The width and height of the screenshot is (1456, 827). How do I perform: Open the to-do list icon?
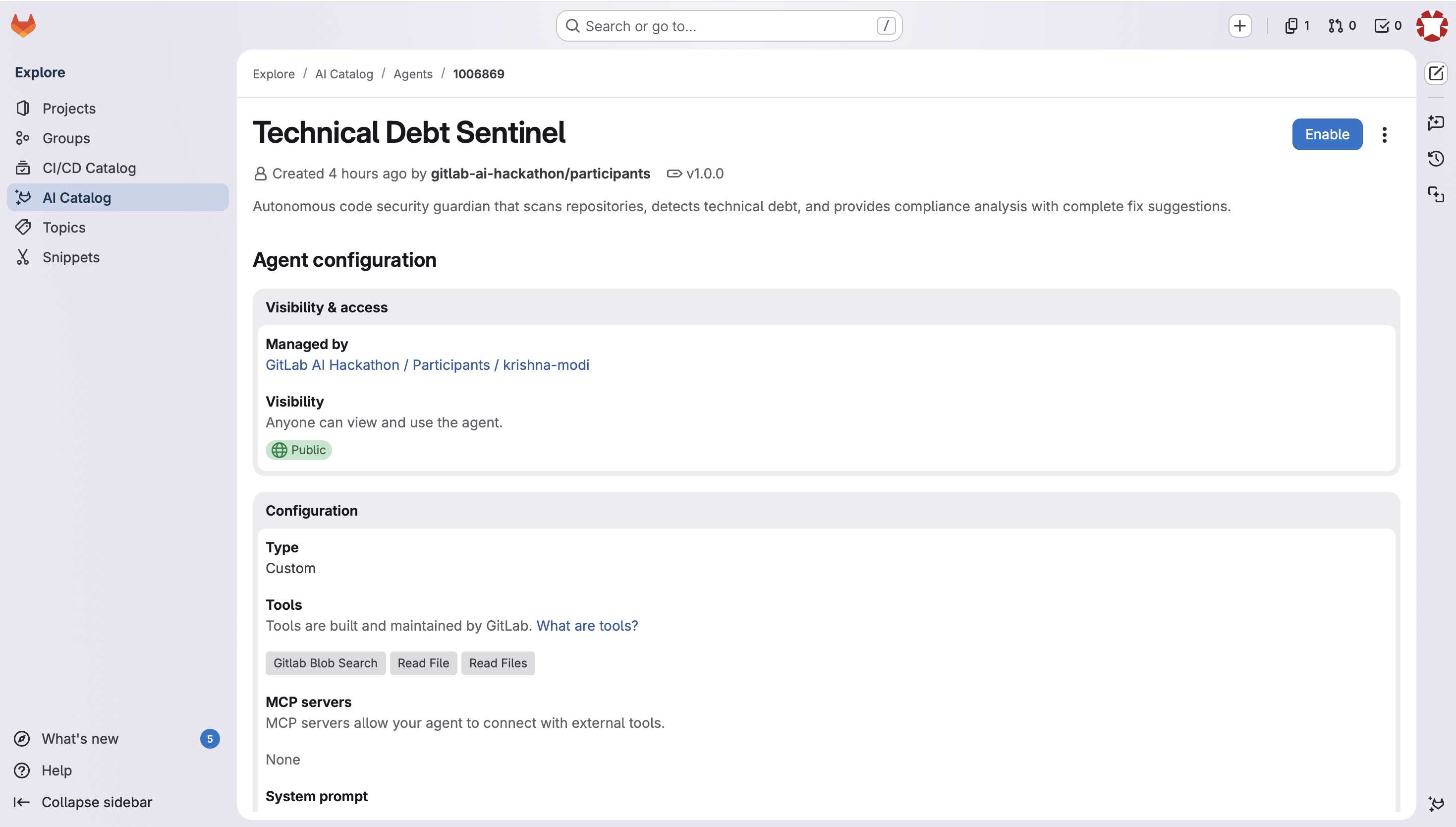(x=1387, y=26)
